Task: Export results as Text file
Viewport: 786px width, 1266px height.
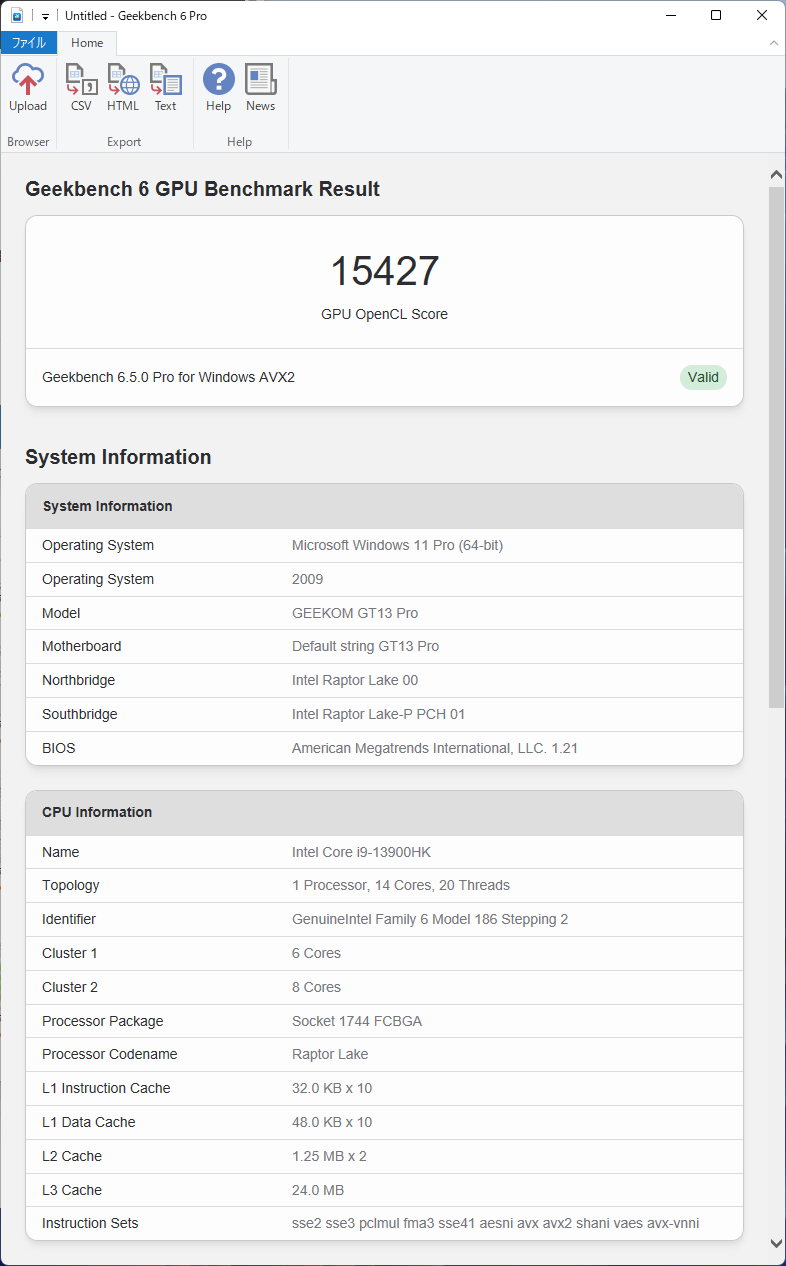Action: pyautogui.click(x=165, y=88)
